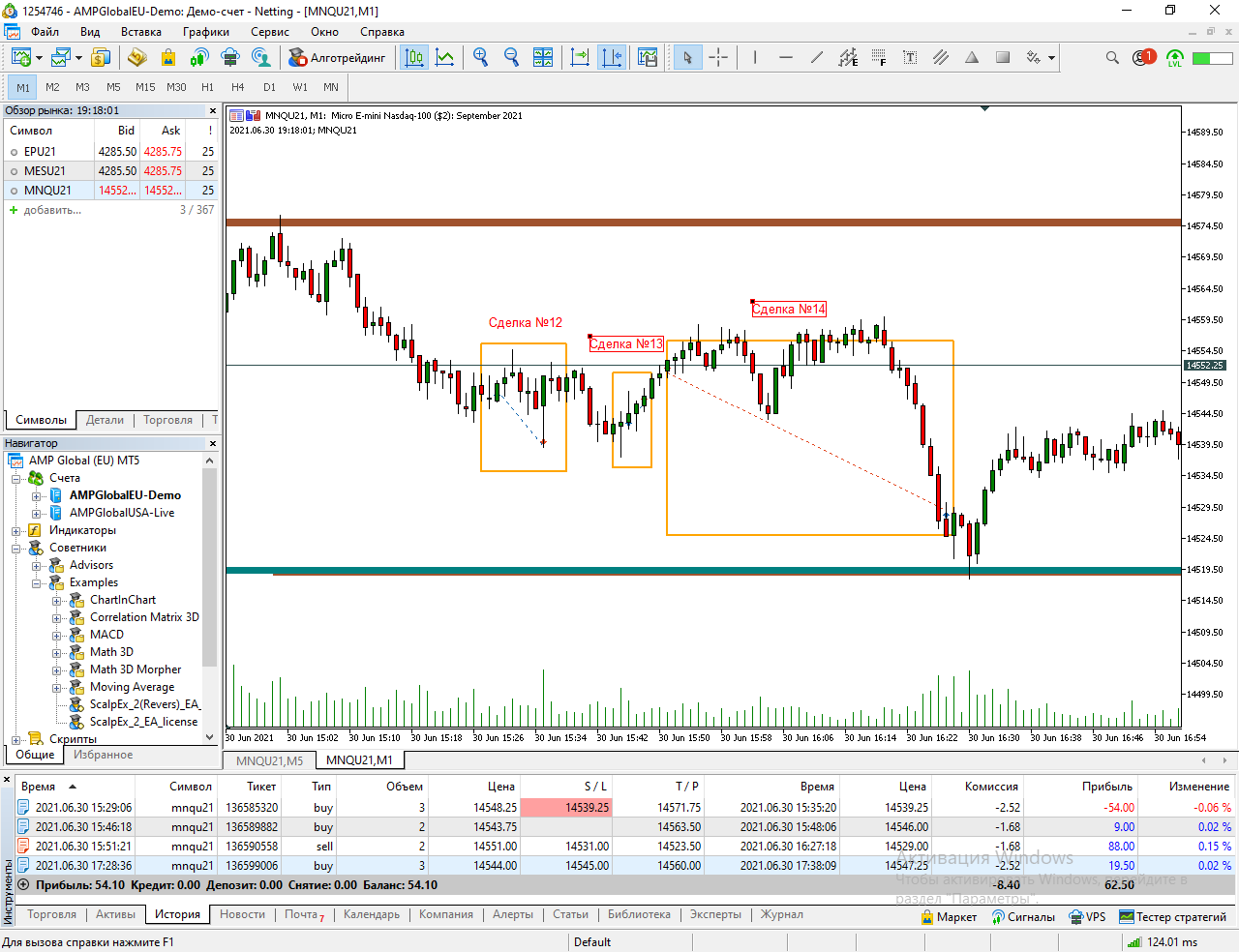Screen dimensions: 1239x952
Task: Zoom out on the chart
Action: 512,58
